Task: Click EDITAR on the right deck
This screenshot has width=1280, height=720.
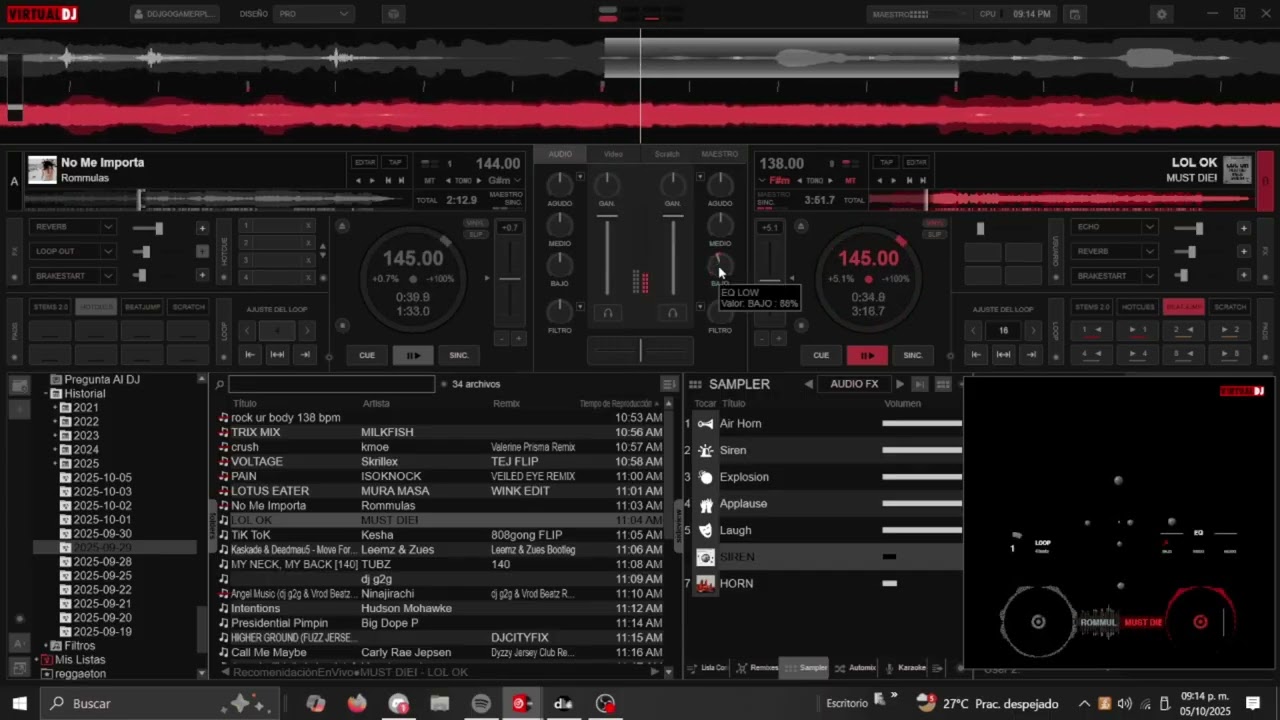Action: pyautogui.click(x=916, y=162)
